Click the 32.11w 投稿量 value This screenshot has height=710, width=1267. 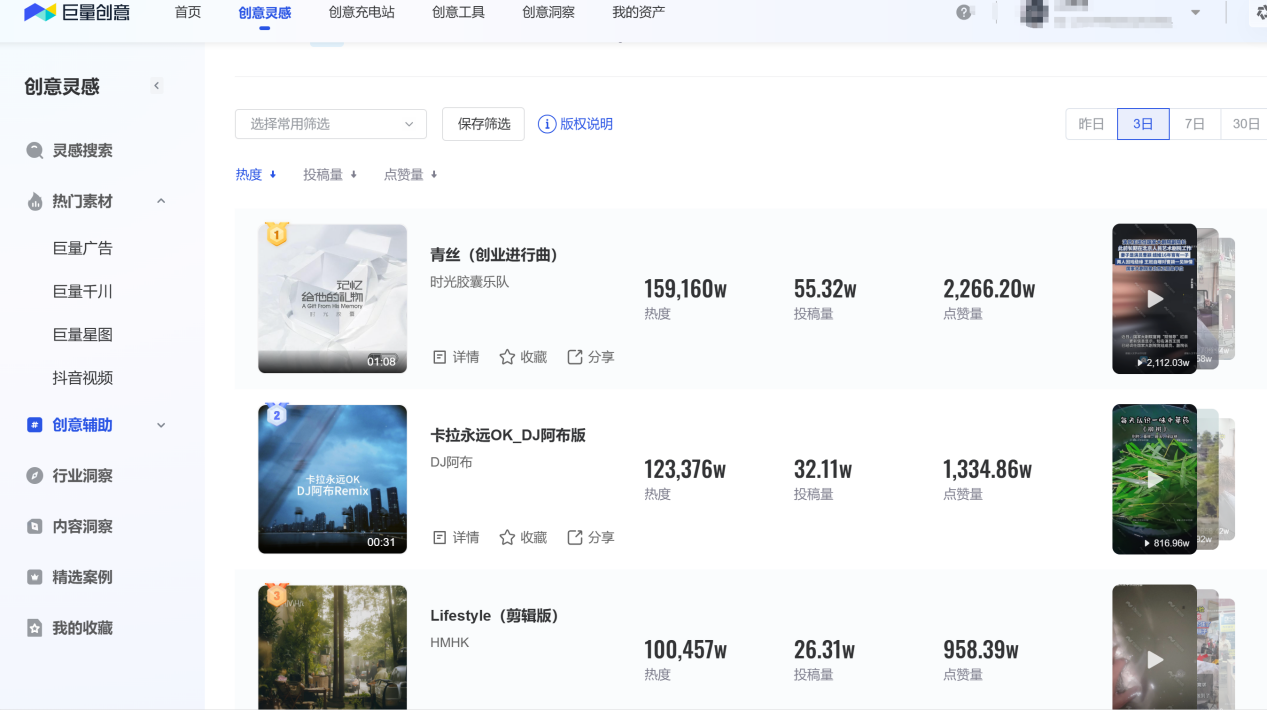pyautogui.click(x=823, y=469)
